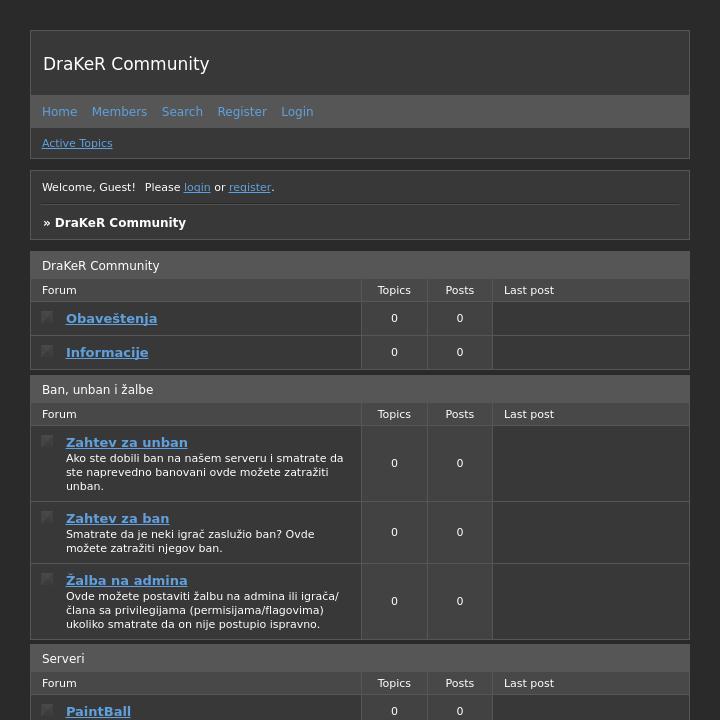720x720 pixels.
Task: Click the DraKeR Community breadcrumb
Action: pos(120,223)
